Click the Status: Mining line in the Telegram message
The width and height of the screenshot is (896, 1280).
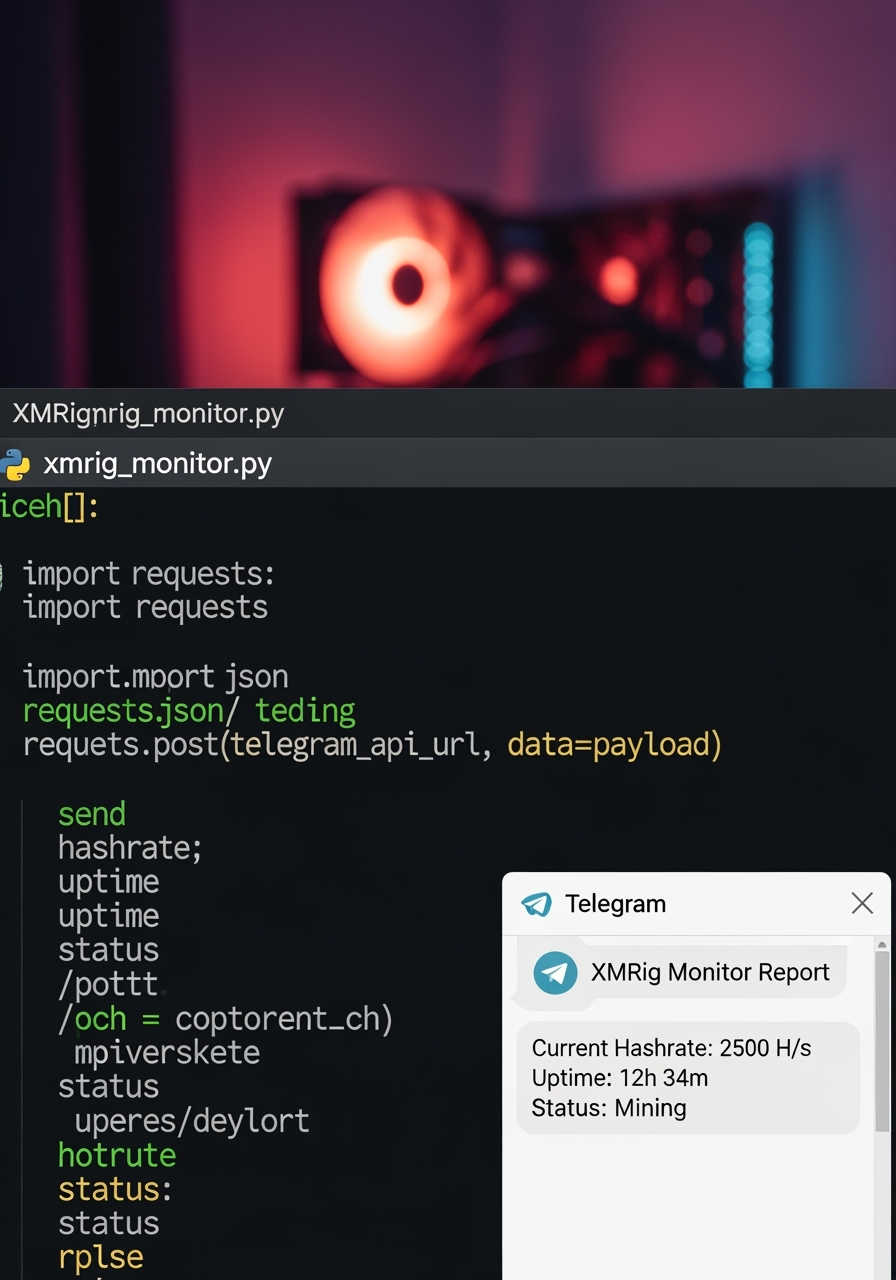pyautogui.click(x=608, y=1108)
